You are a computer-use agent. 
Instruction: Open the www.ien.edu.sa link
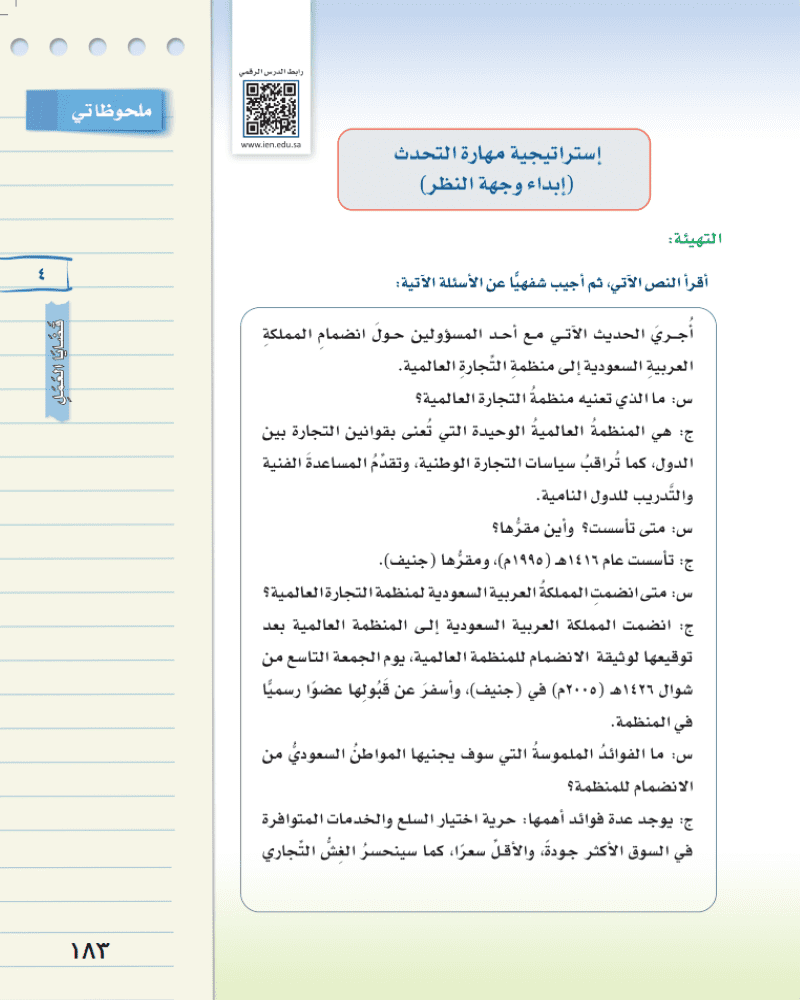pyautogui.click(x=271, y=145)
